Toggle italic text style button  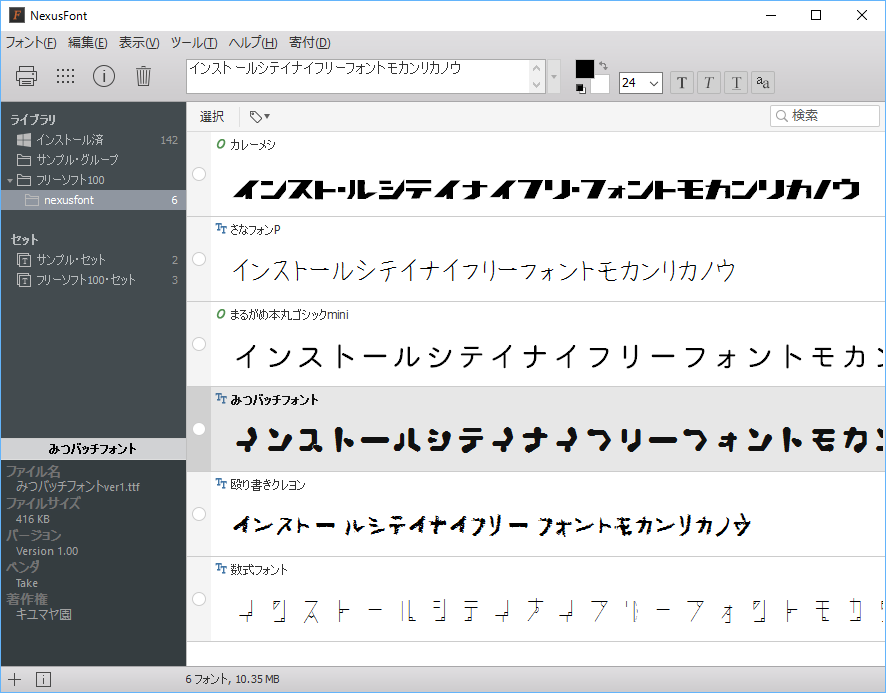[708, 82]
